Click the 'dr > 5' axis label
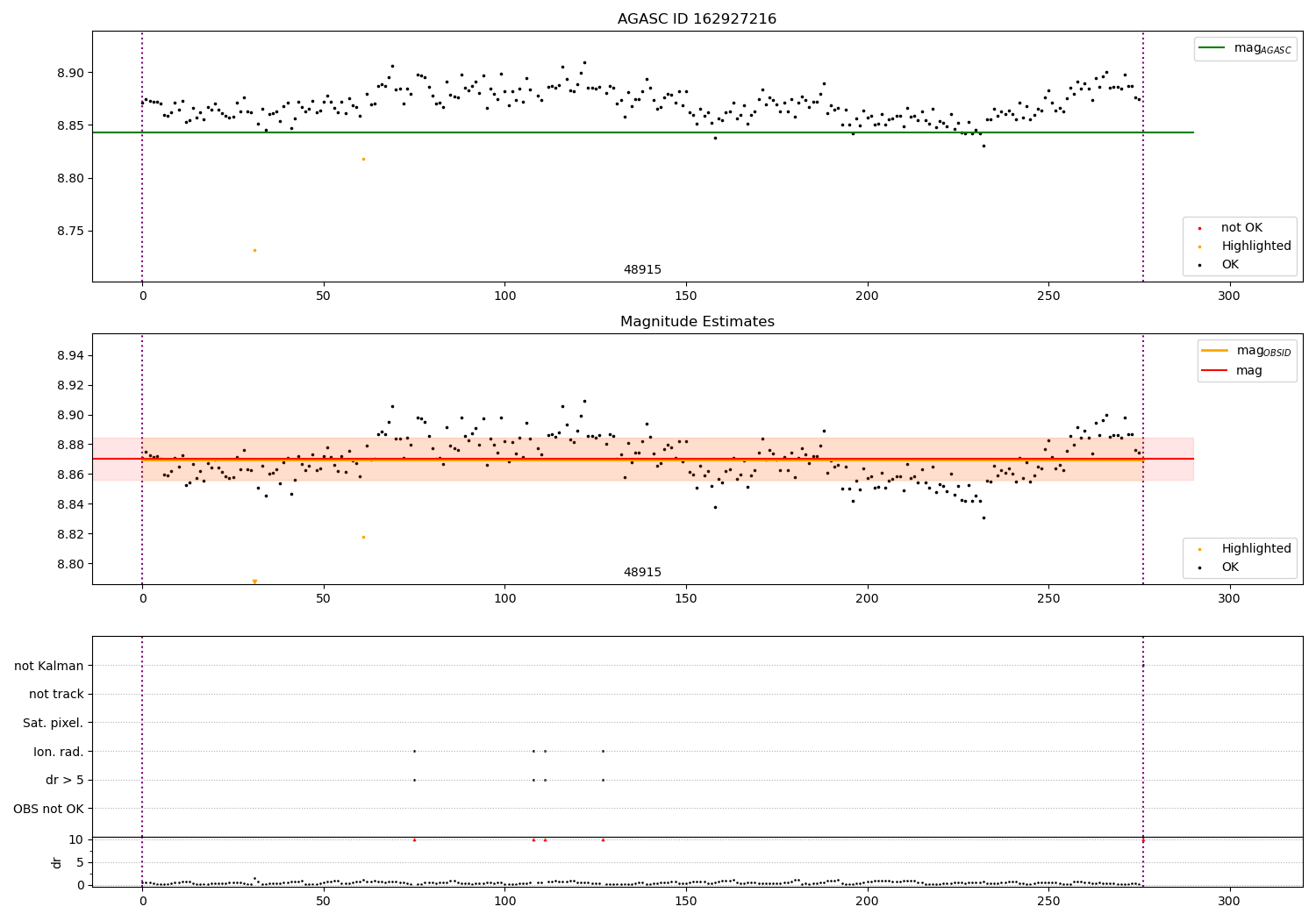This screenshot has width=1316, height=921. (65, 781)
